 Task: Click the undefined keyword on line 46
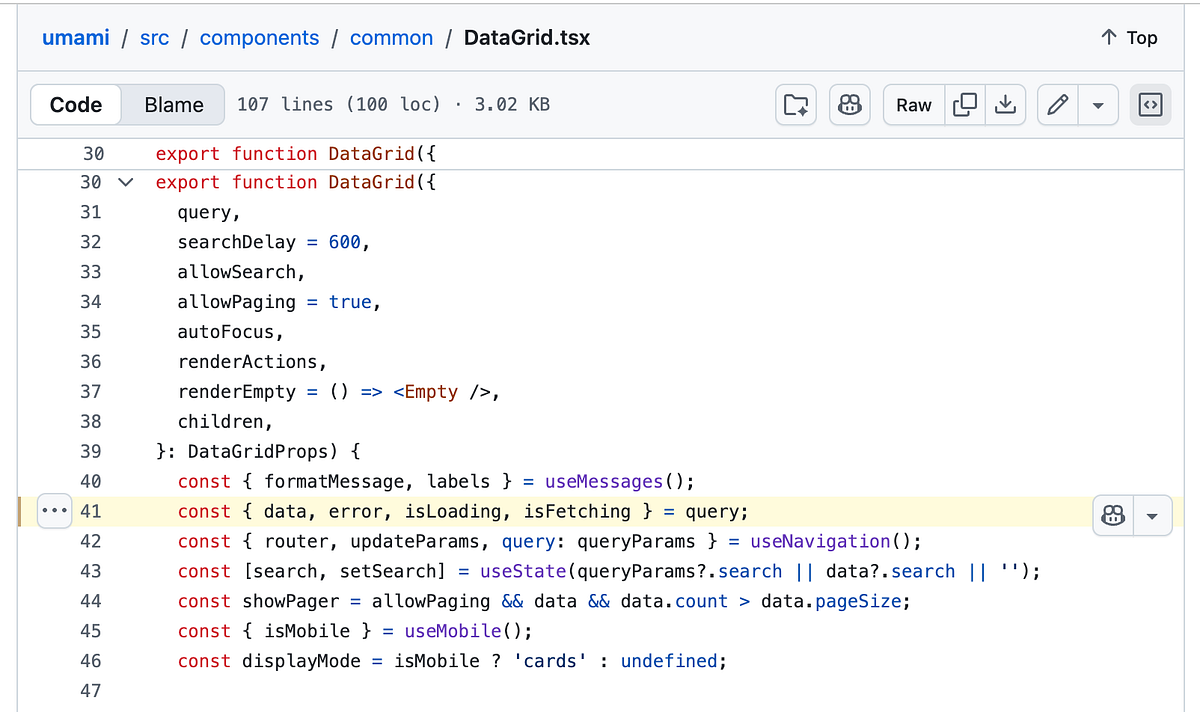click(x=669, y=662)
